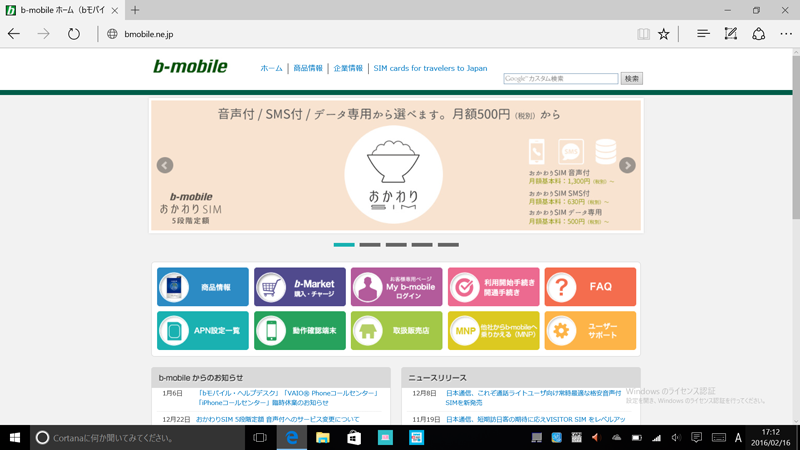Open the Edge Hub icon
800x450 pixels.
[703, 34]
